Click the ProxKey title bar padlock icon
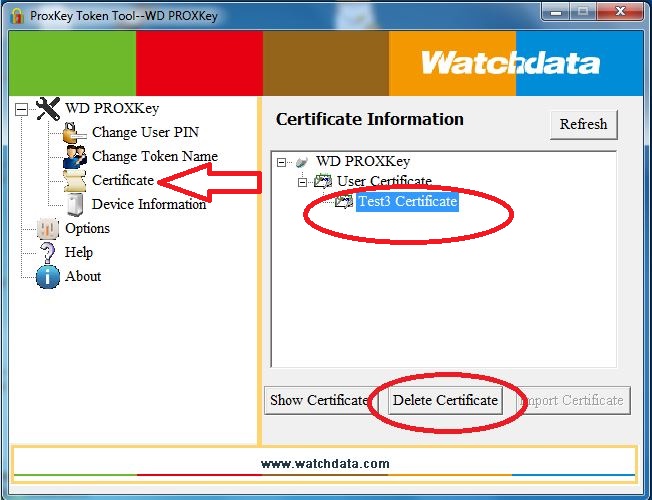 (17, 16)
